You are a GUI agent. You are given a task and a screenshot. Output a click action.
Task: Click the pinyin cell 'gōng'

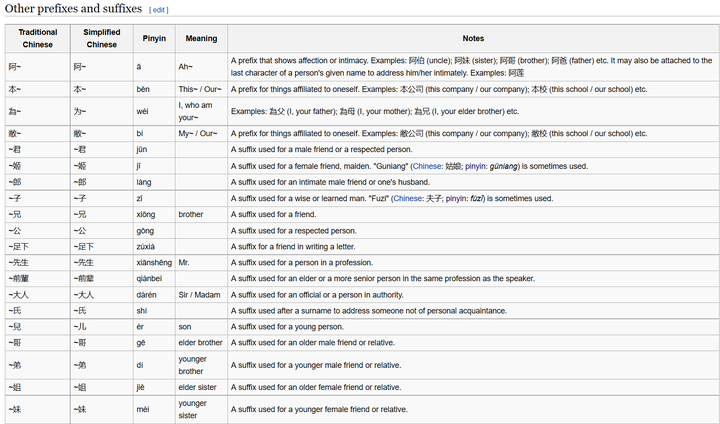click(x=154, y=231)
